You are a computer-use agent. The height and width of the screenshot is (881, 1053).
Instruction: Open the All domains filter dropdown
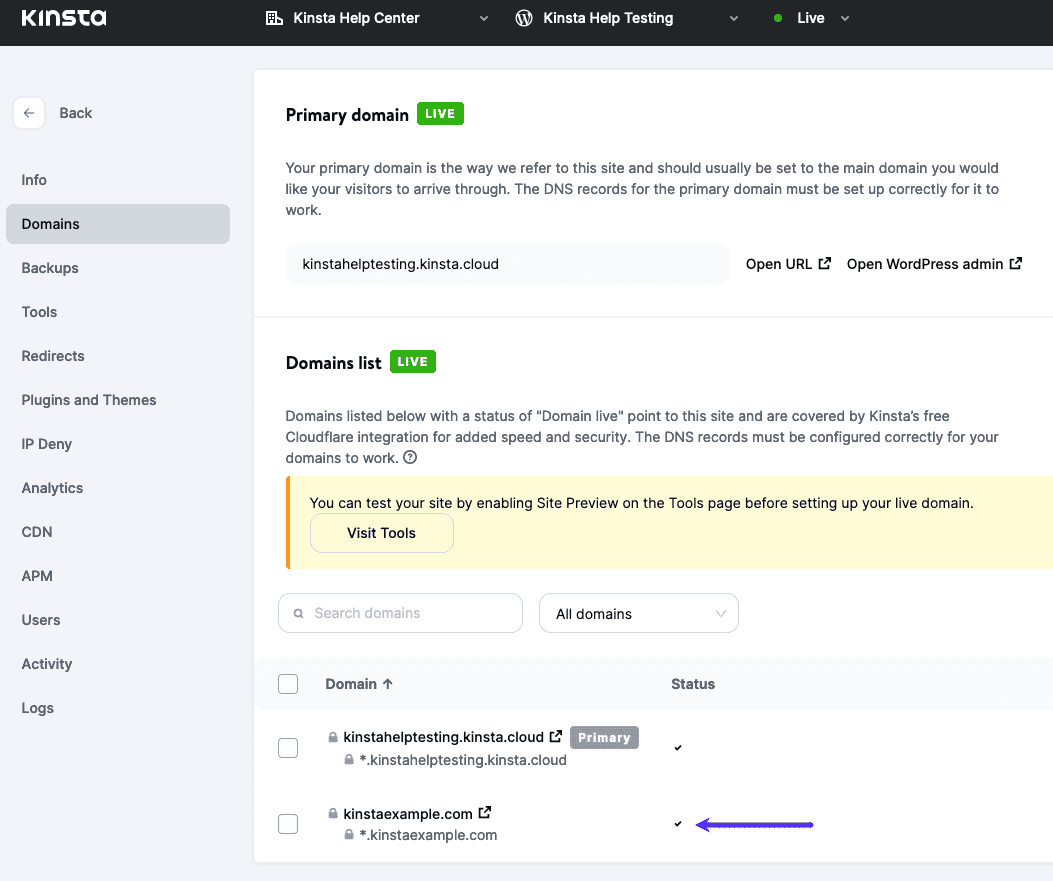(638, 613)
